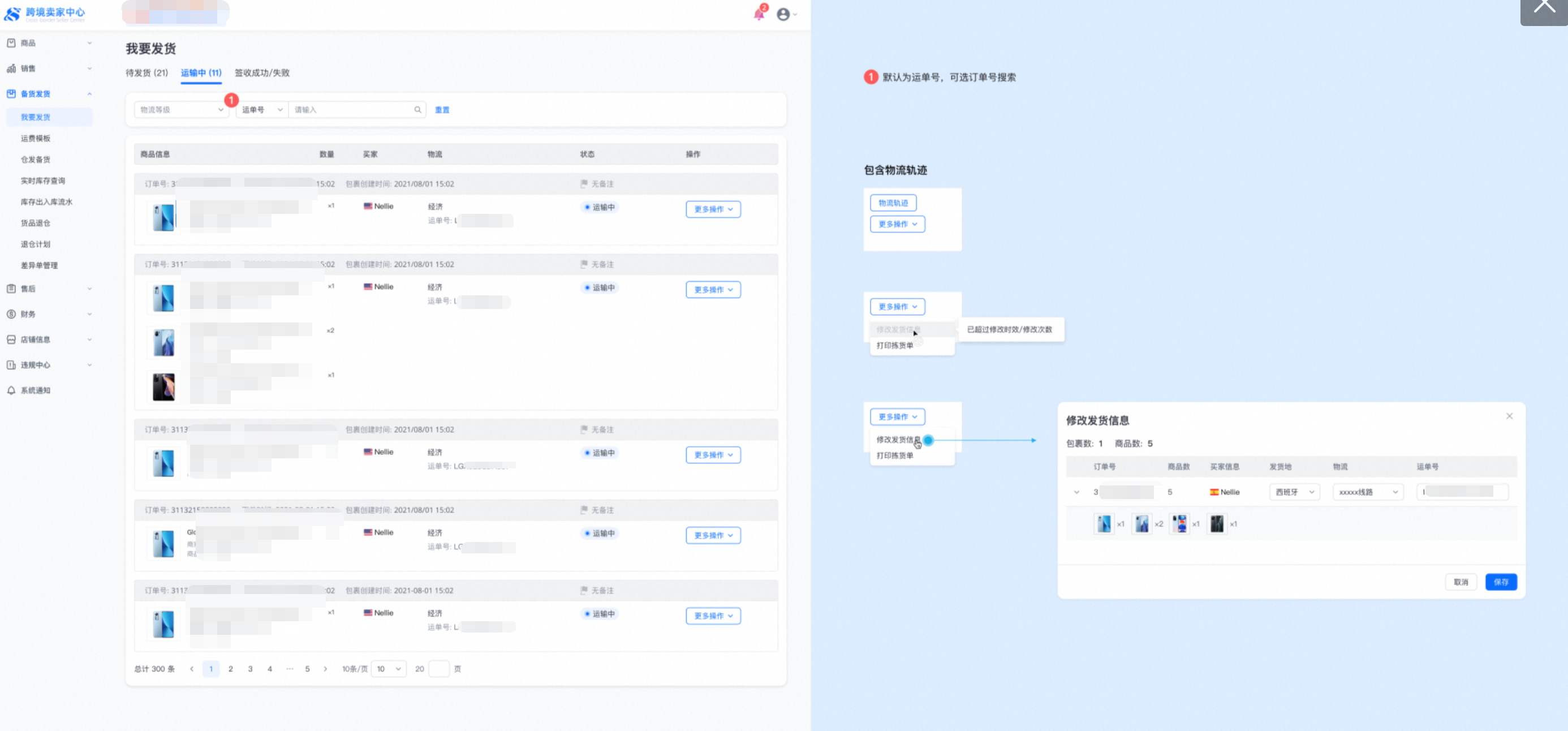This screenshot has height=731, width=1568.
Task: Select 运费模板 in the sidebar
Action: pyautogui.click(x=35, y=138)
